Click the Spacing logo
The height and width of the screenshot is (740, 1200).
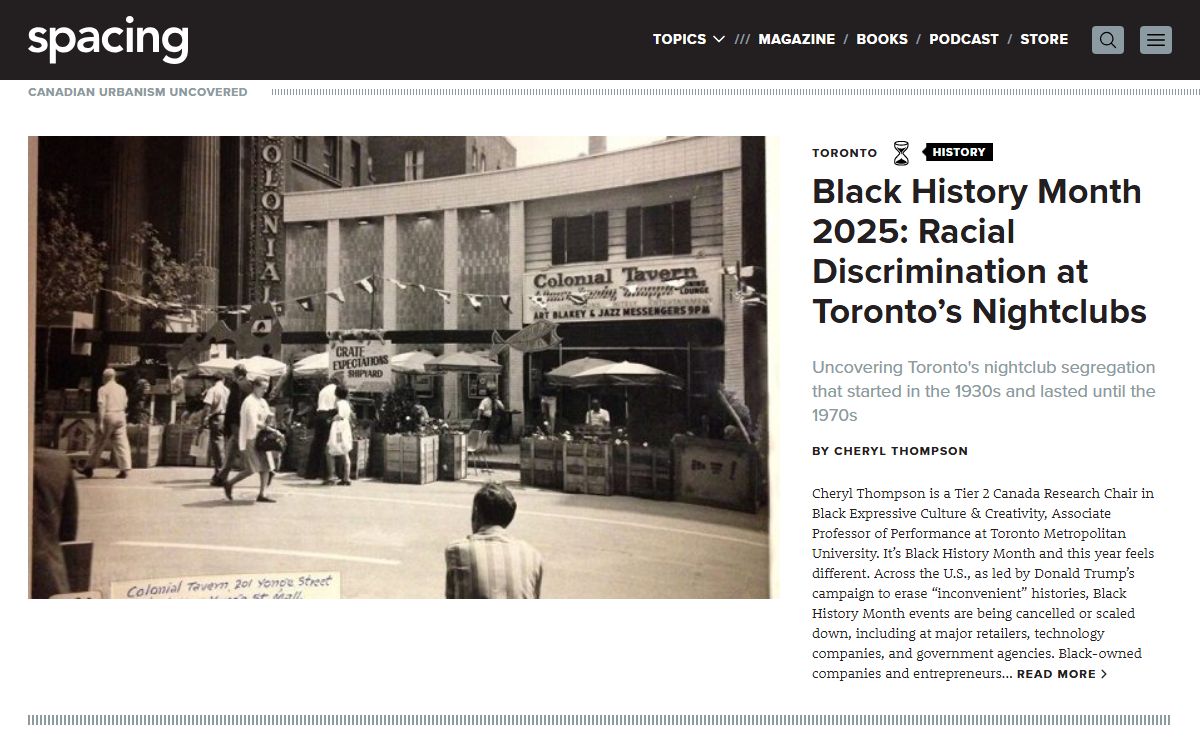point(108,40)
